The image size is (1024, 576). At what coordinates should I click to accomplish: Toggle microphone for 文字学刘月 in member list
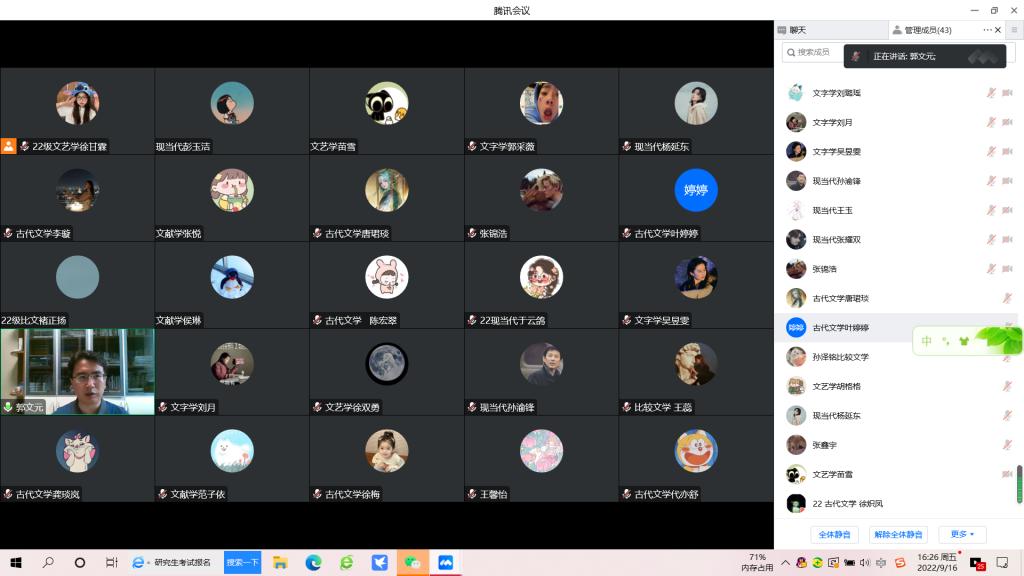point(991,122)
